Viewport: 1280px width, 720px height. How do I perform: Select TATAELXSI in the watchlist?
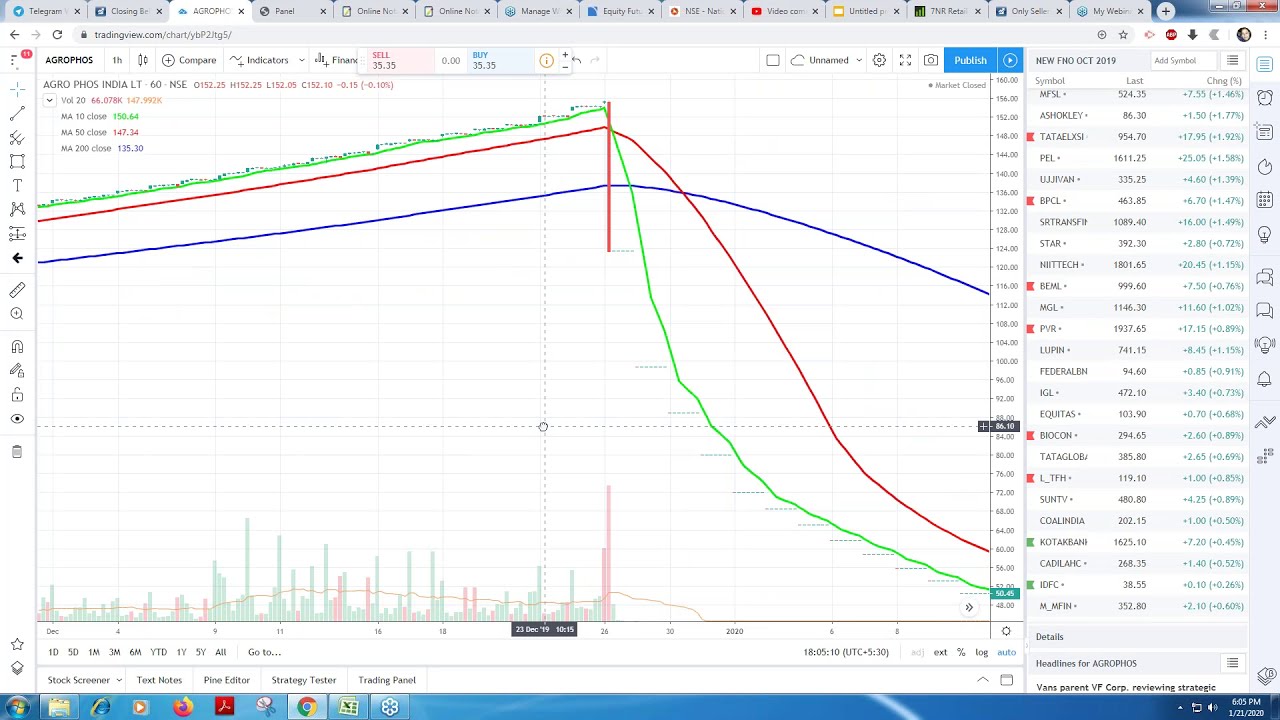click(x=1139, y=137)
